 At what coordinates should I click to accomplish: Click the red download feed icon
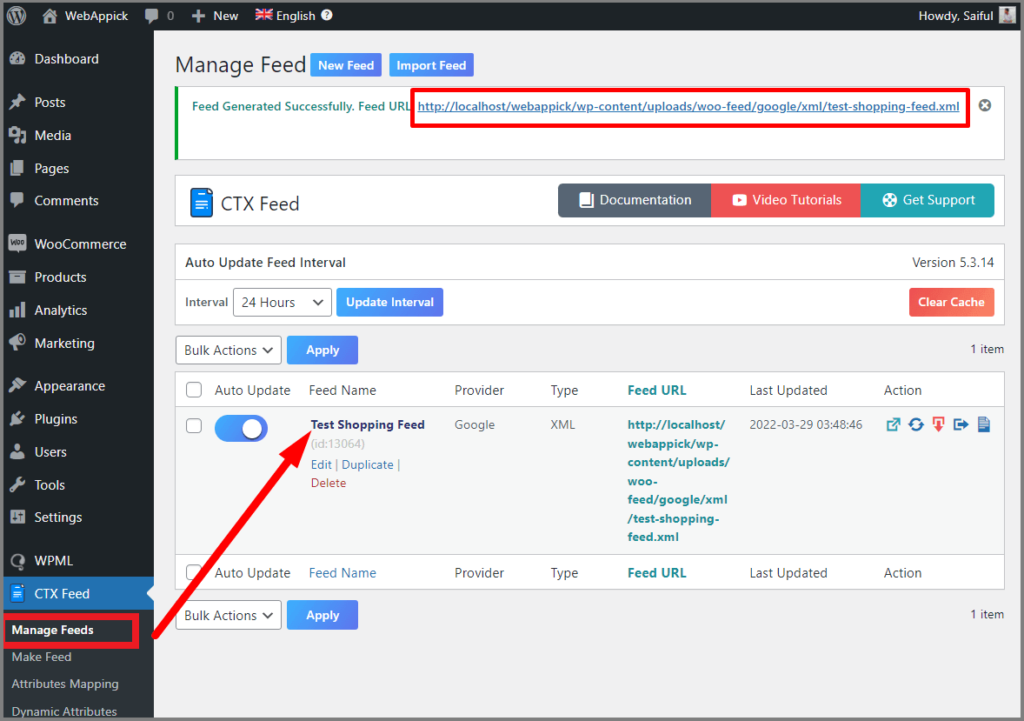click(x=938, y=425)
